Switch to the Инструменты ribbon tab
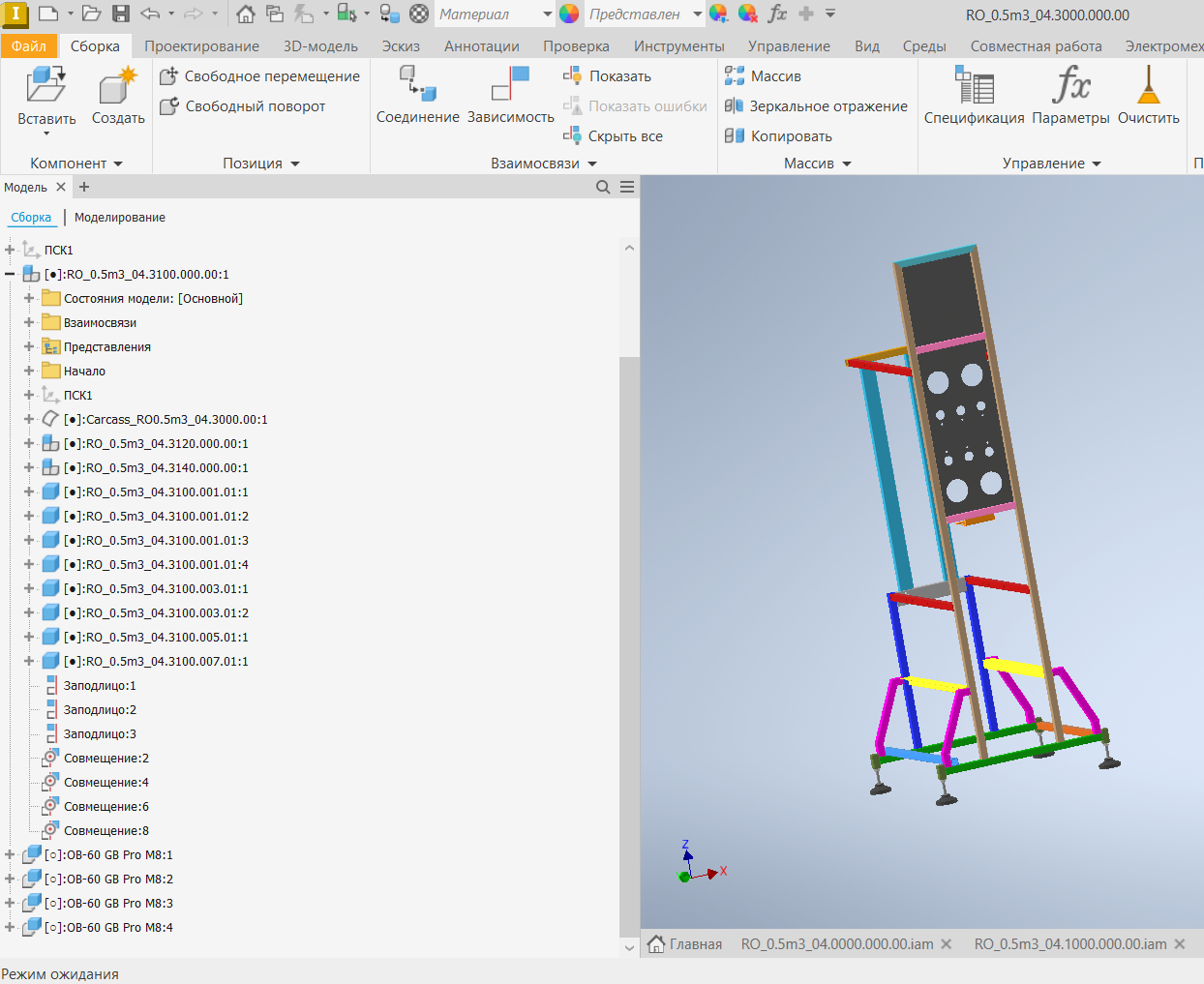The height and width of the screenshot is (984, 1204). click(x=678, y=46)
